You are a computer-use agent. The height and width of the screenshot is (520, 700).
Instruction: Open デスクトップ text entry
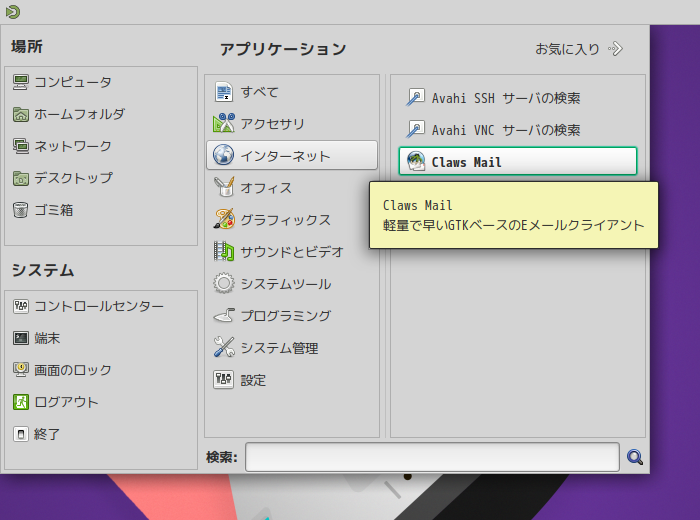73,178
